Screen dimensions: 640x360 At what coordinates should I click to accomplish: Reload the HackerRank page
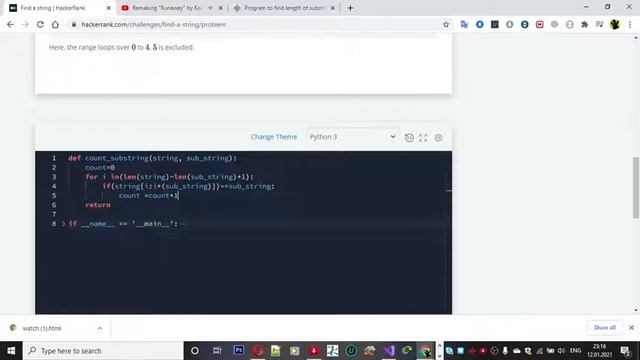40,24
